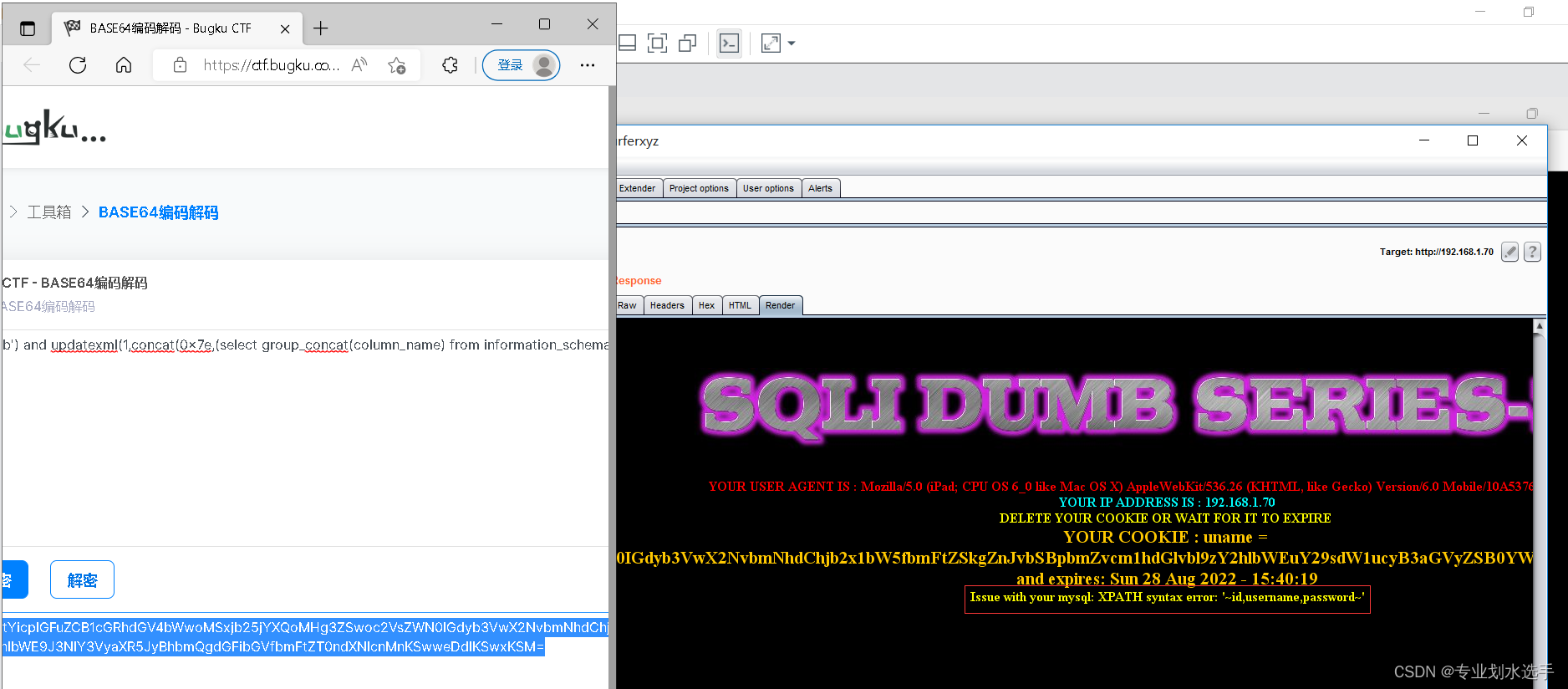Open the Project options tab
The image size is (1568, 689).
click(x=699, y=188)
